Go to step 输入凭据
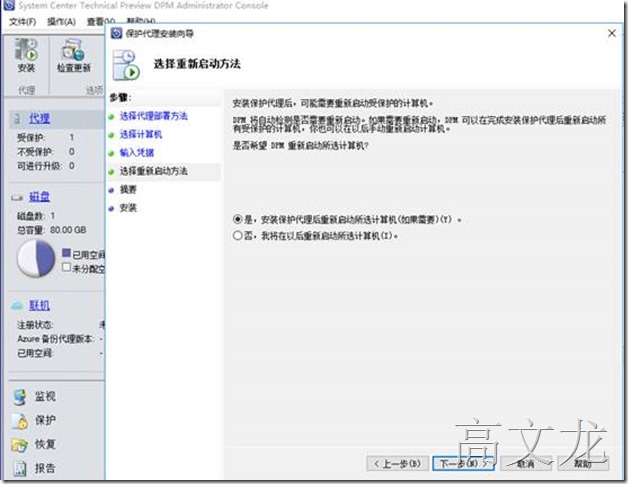Image resolution: width=628 pixels, height=484 pixels. click(x=137, y=153)
